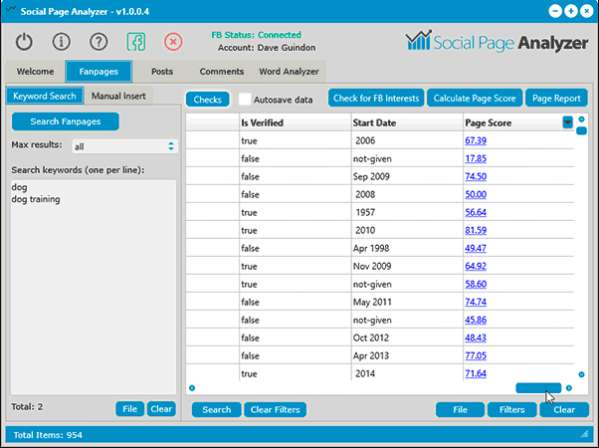Open page score link 49.47
599x448 pixels.
tap(476, 248)
